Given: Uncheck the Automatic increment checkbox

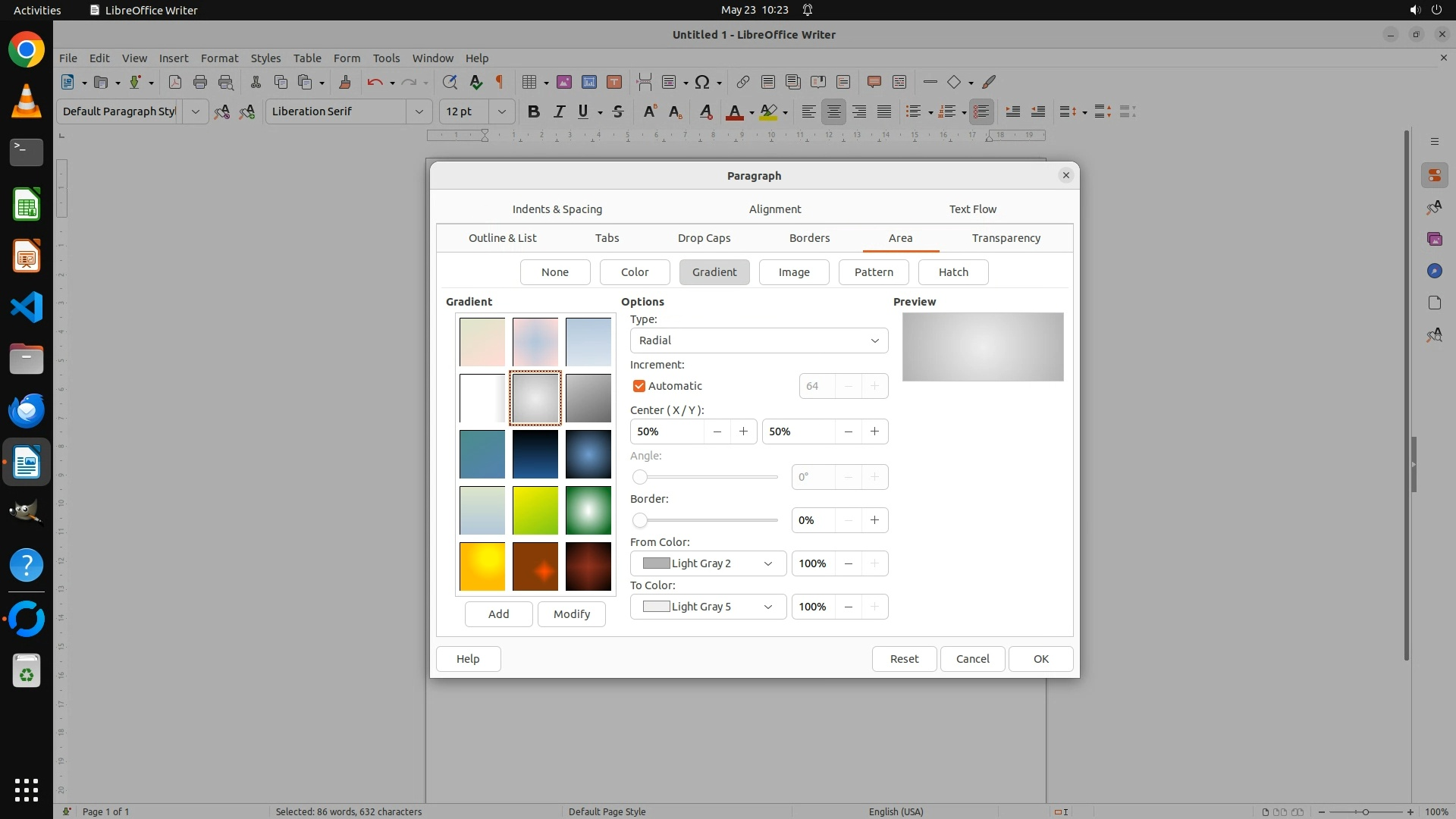Looking at the screenshot, I should tap(639, 386).
